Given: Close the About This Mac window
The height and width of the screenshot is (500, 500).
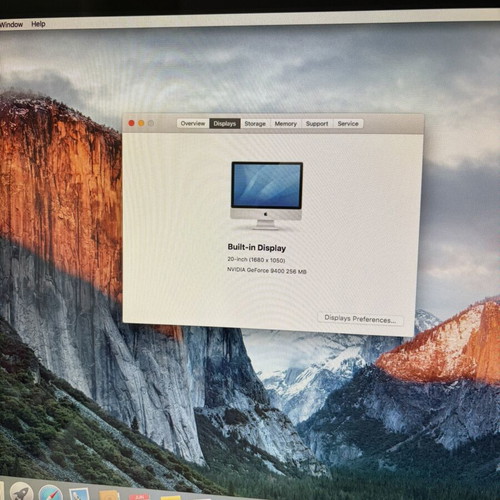Looking at the screenshot, I should tap(131, 123).
